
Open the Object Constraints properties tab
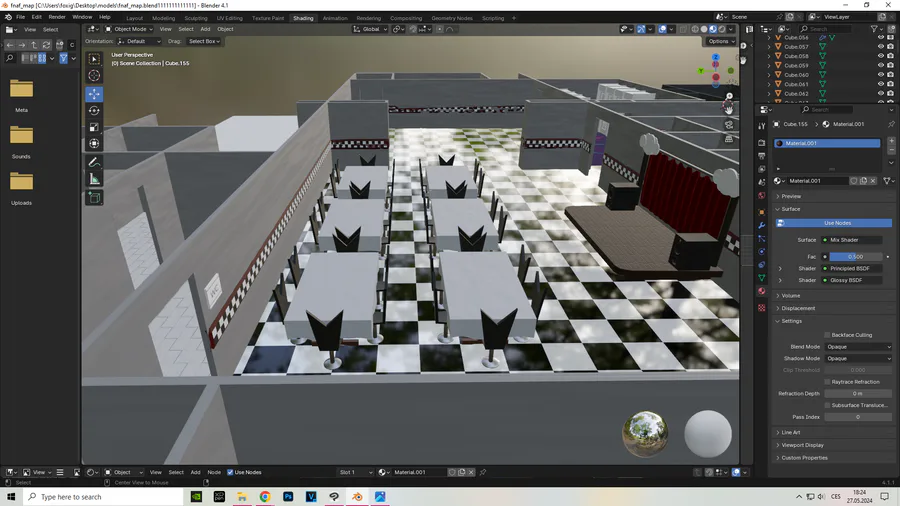click(762, 265)
